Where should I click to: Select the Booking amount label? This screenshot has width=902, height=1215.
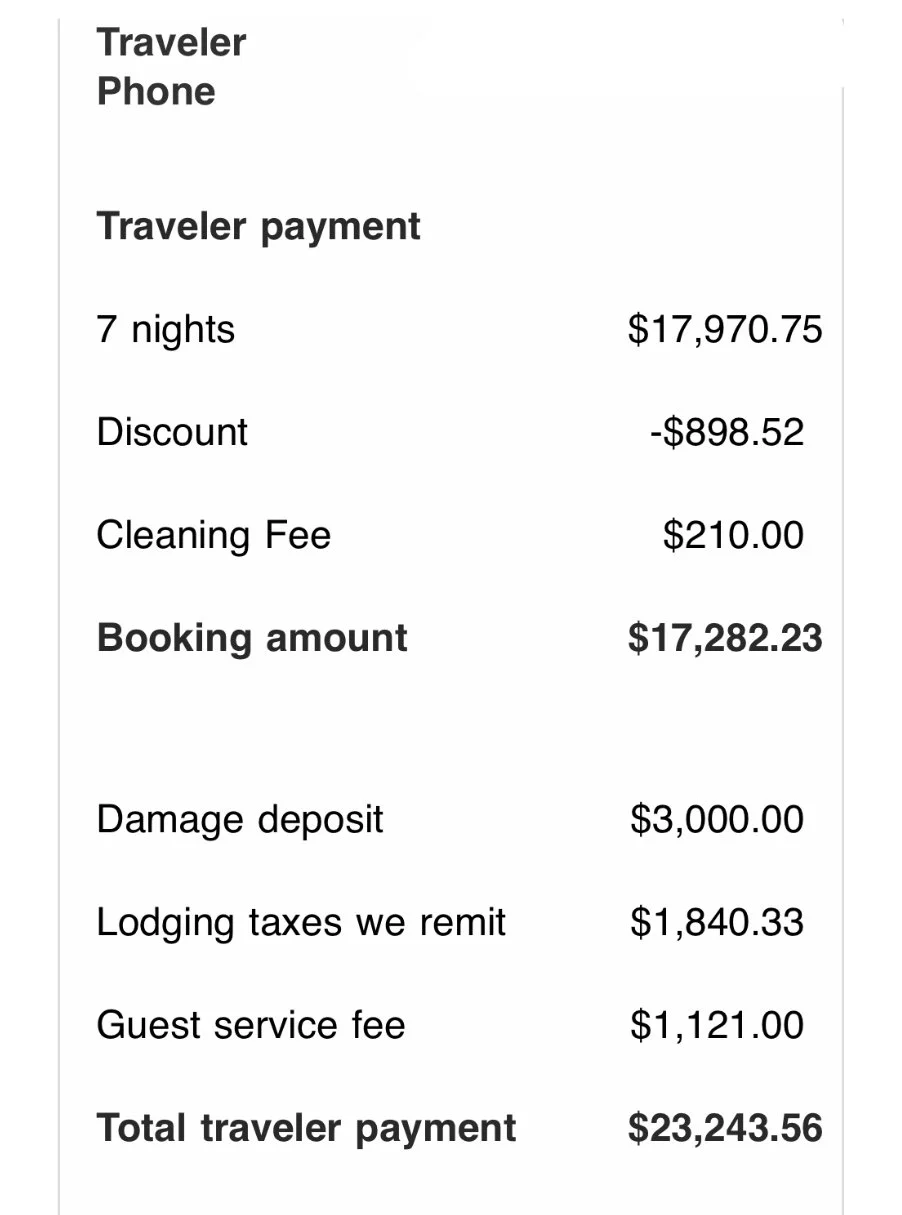[252, 638]
